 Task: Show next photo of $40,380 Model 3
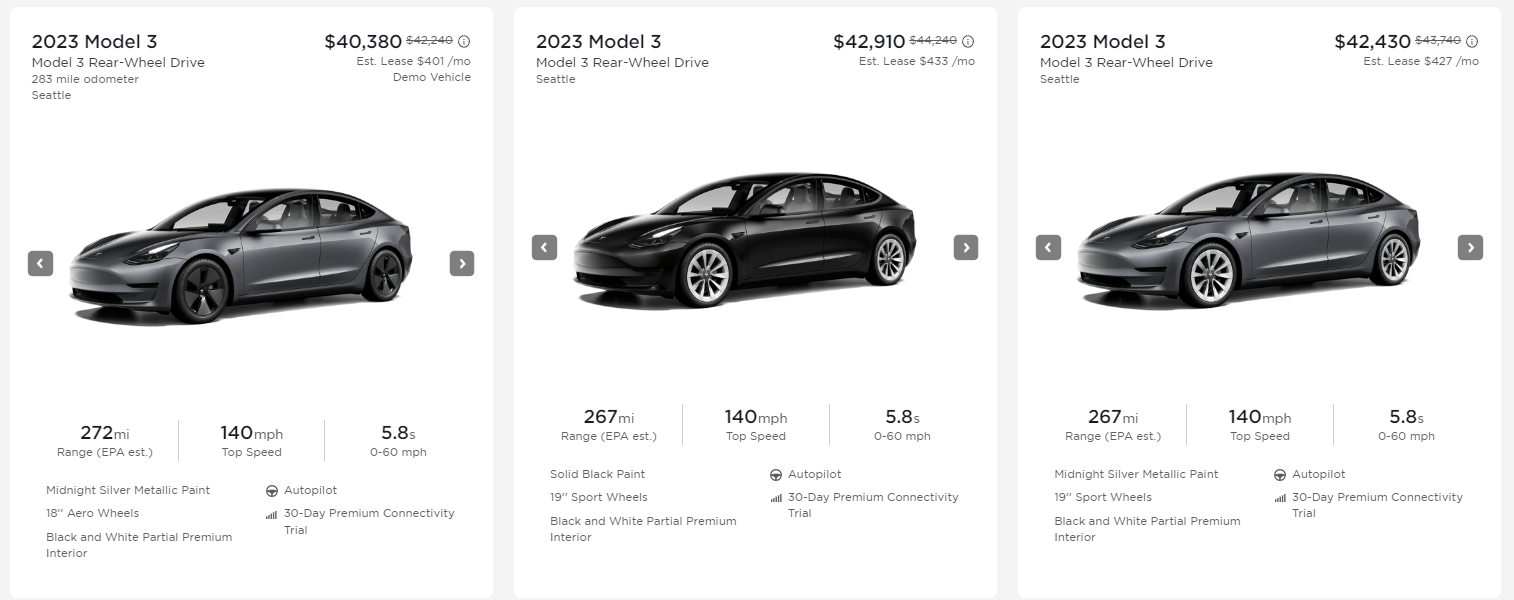pyautogui.click(x=461, y=263)
